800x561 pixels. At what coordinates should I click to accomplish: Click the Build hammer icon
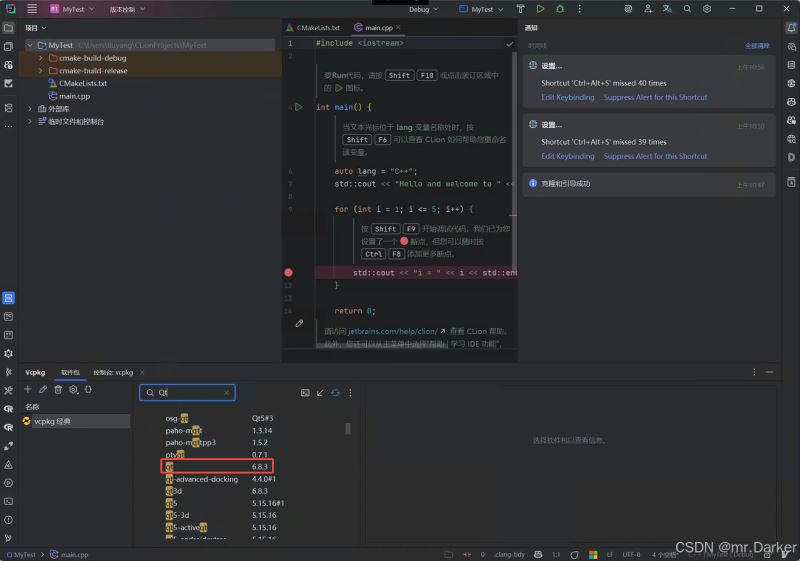tap(520, 9)
